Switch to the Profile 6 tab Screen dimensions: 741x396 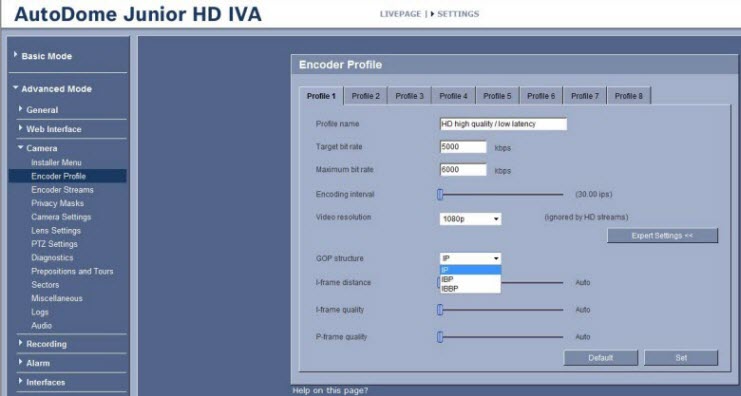[541, 96]
